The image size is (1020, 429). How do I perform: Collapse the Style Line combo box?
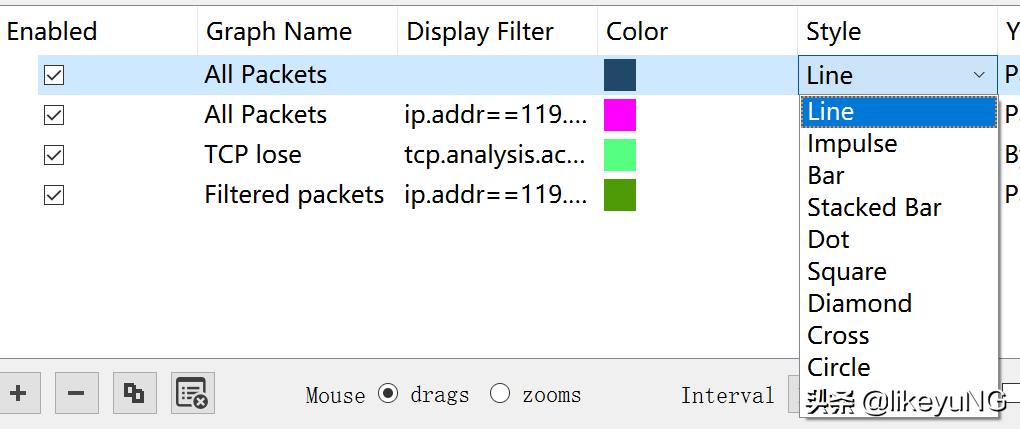point(898,76)
